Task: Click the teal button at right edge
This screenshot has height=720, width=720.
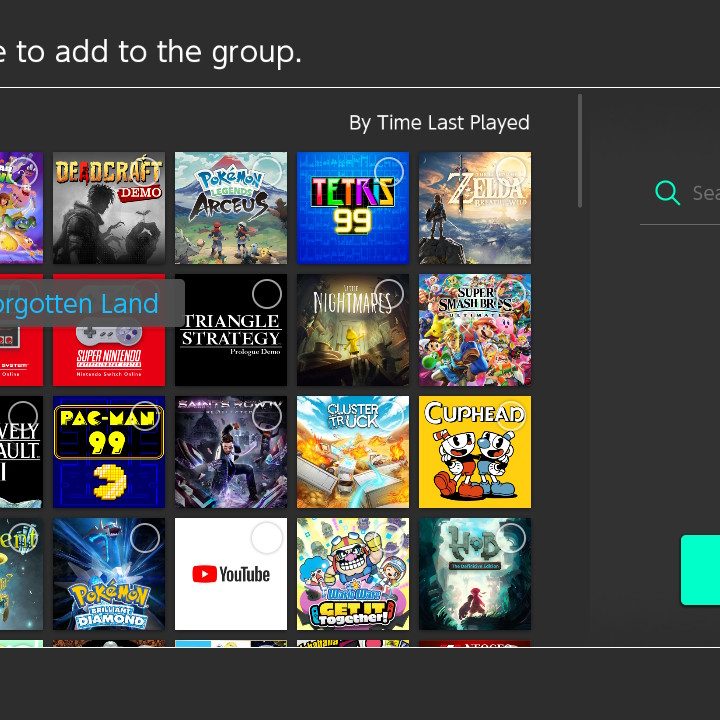Action: 700,570
